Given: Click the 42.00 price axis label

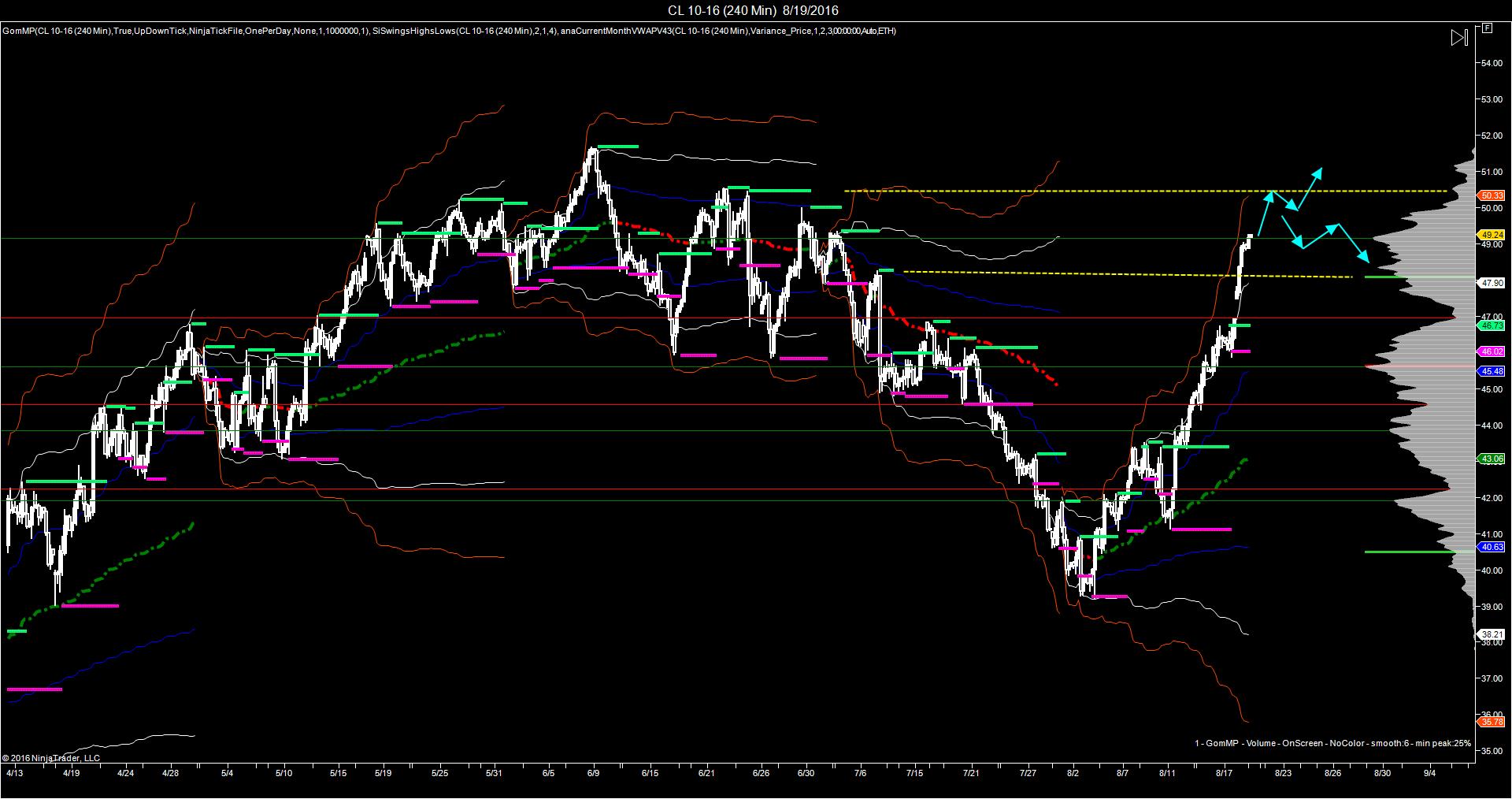Looking at the screenshot, I should tap(1492, 498).
